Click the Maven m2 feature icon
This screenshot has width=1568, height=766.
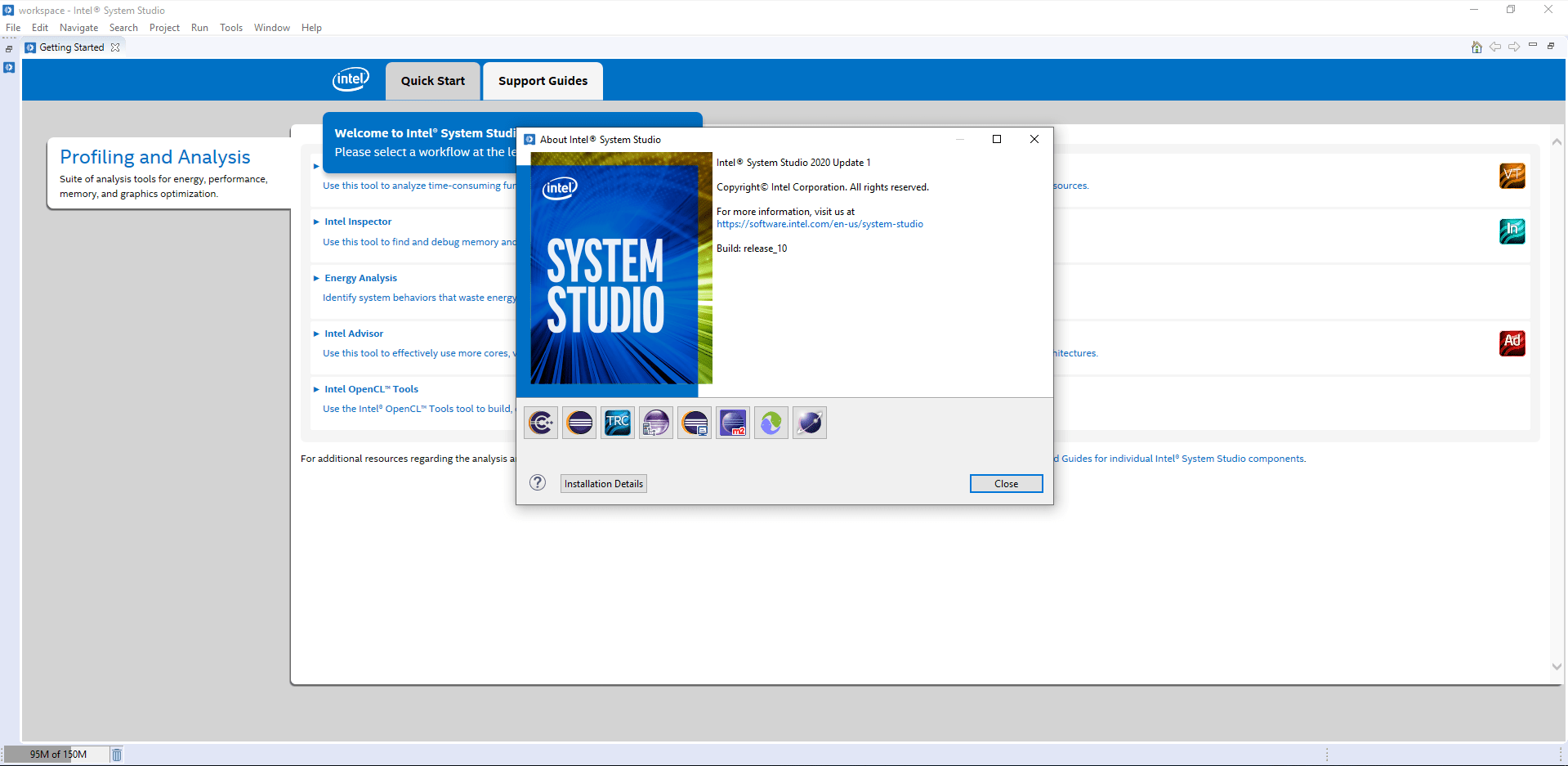[x=732, y=423]
